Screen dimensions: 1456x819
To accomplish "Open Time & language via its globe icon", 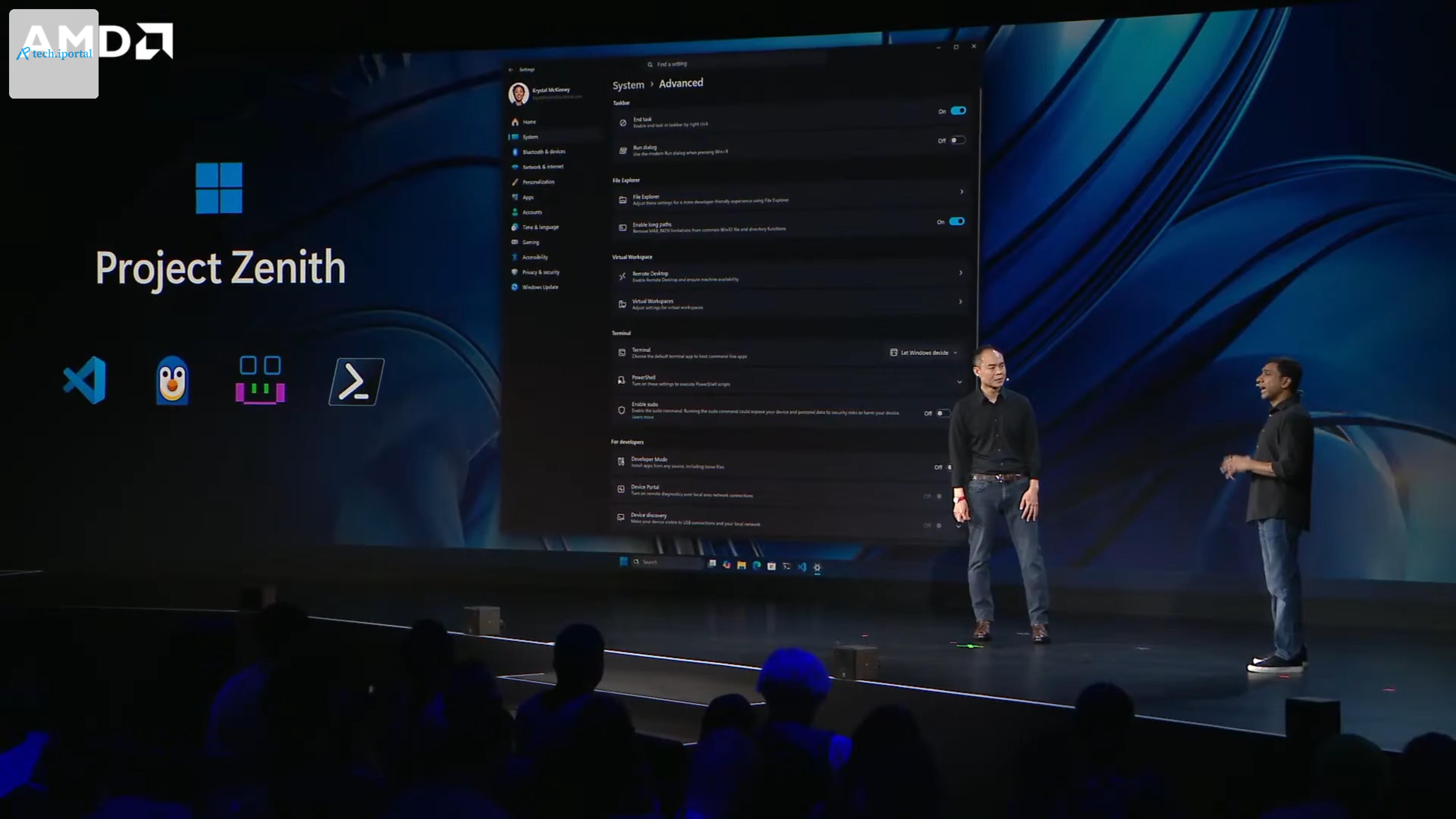I will (x=515, y=227).
